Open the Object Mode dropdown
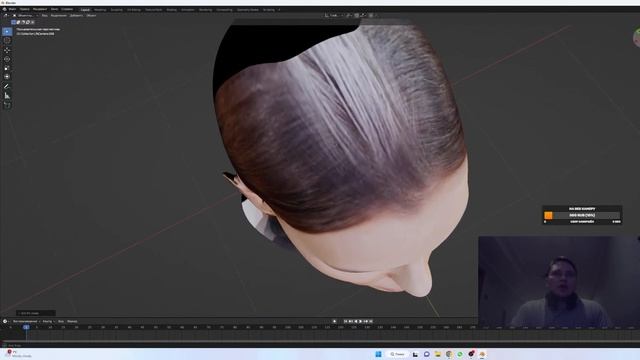This screenshot has height=360, width=640. [x=25, y=16]
